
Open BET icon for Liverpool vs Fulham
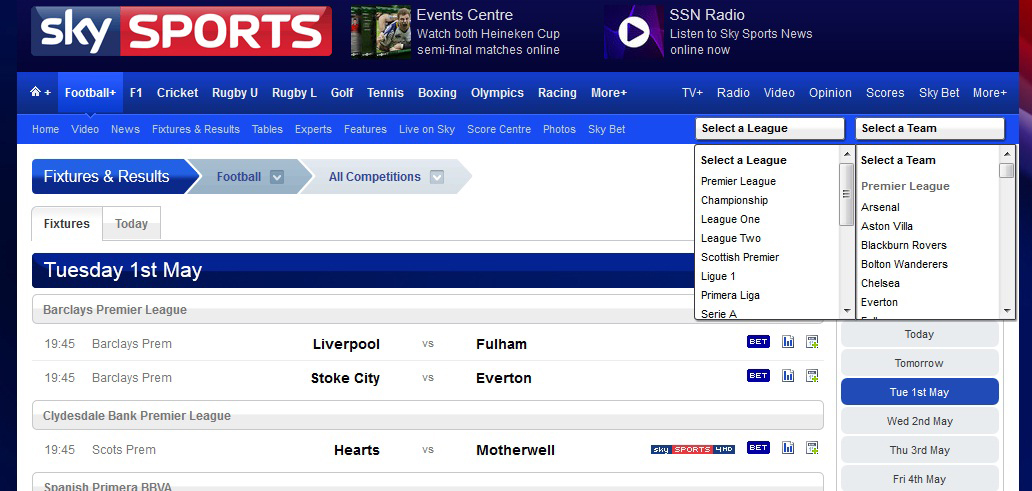pyautogui.click(x=758, y=342)
